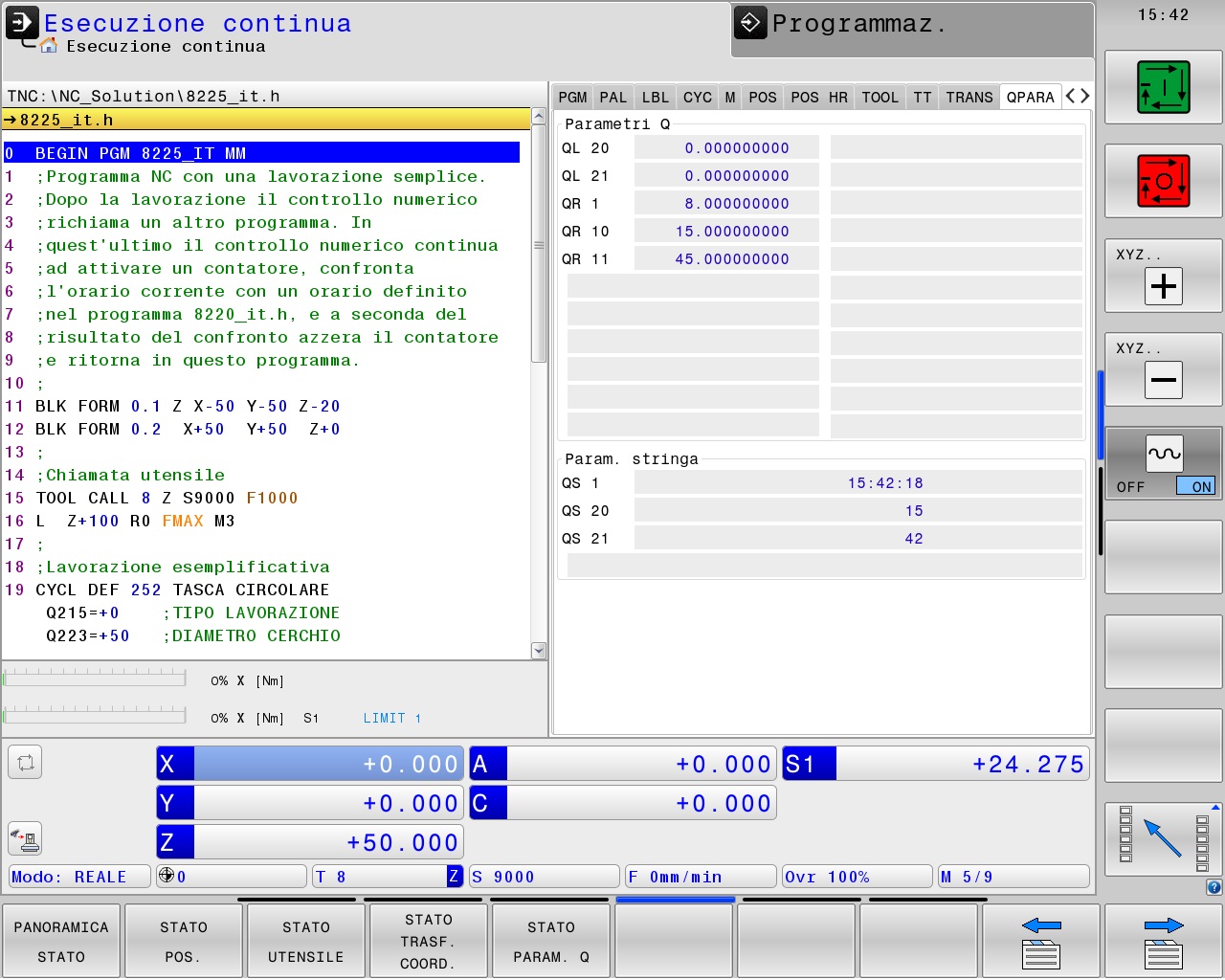Viewport: 1225px width, 980px height.
Task: Switch to the TRANS tab
Action: [x=969, y=97]
